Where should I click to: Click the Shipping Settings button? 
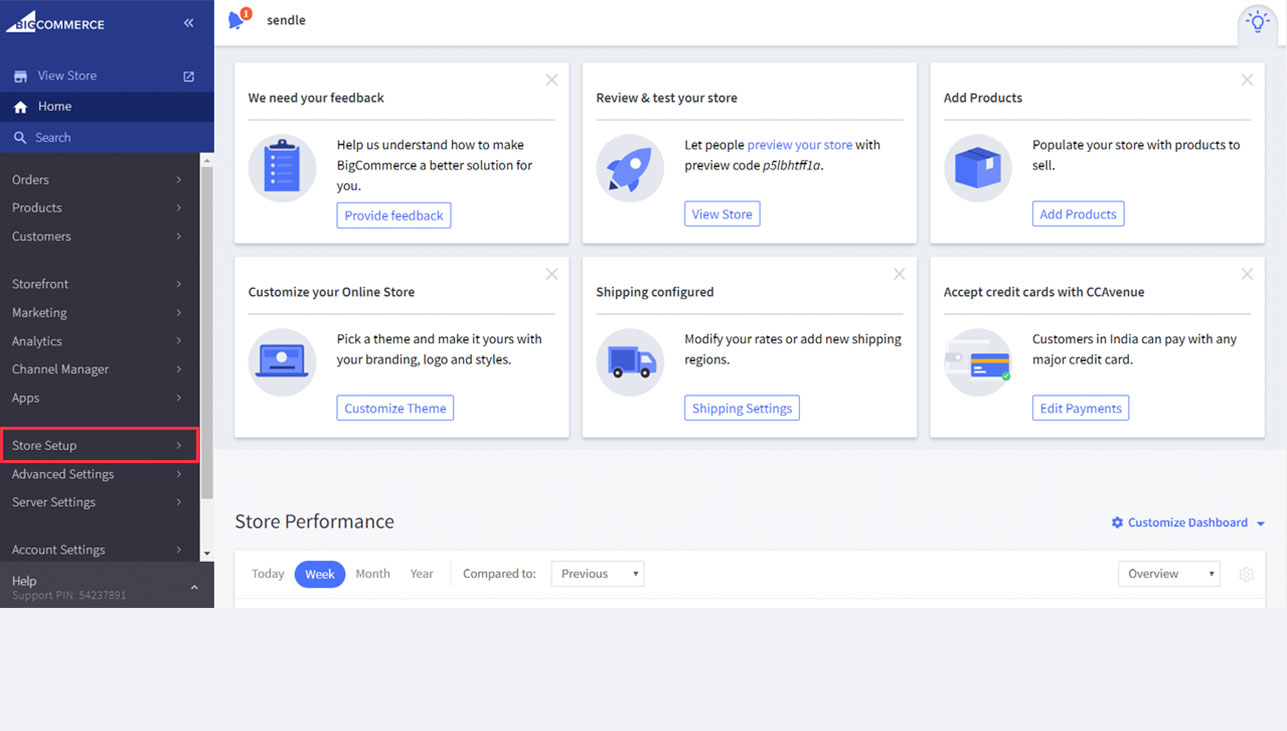coord(742,408)
